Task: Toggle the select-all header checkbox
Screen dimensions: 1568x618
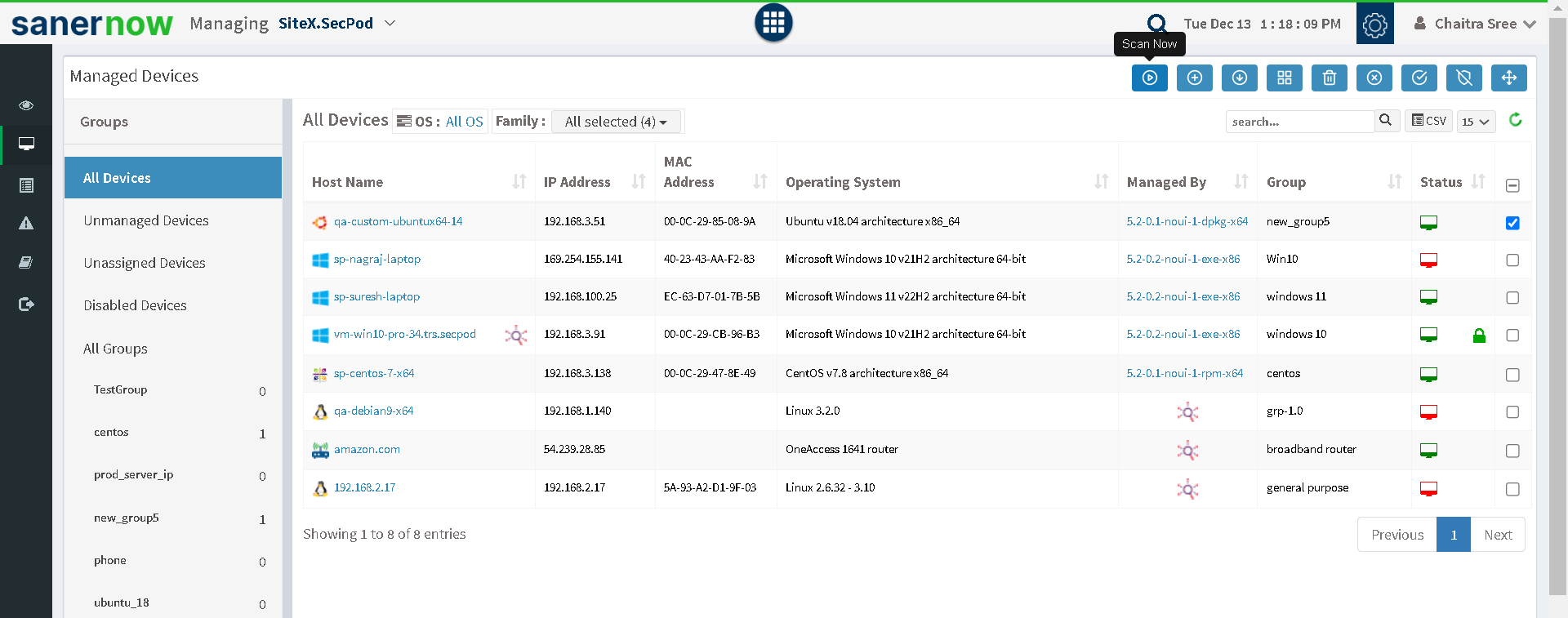Action: 1512,185
